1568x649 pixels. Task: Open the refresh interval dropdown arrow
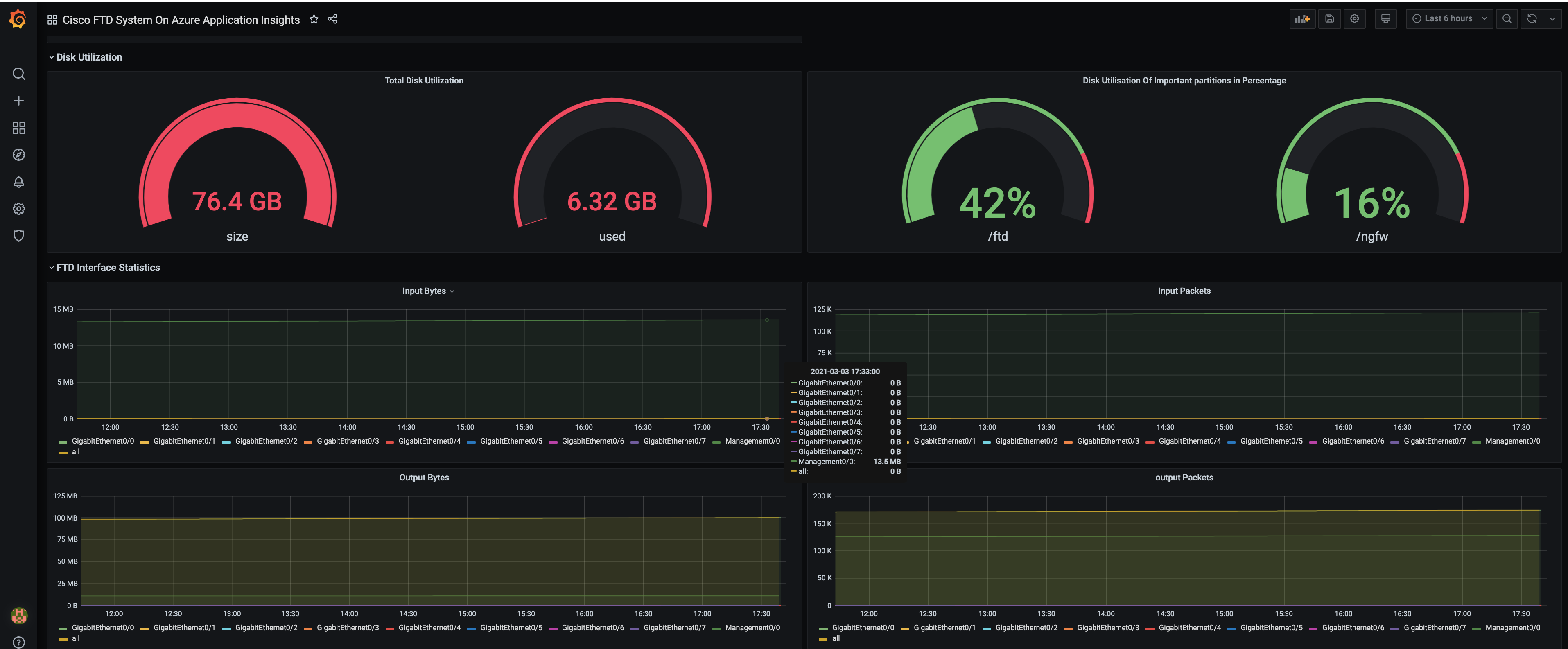[1552, 19]
